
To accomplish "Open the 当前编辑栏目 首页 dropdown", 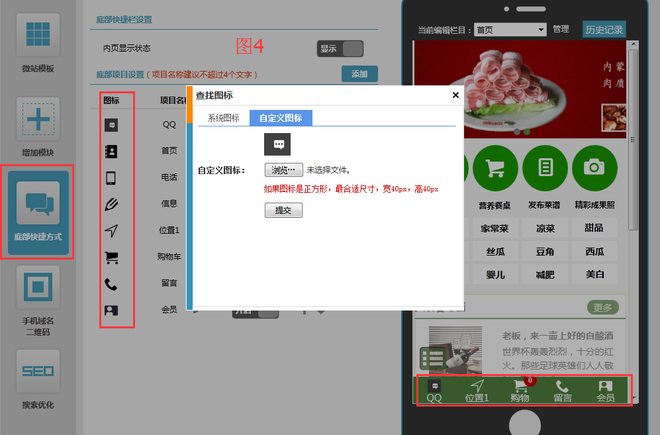I will click(510, 30).
